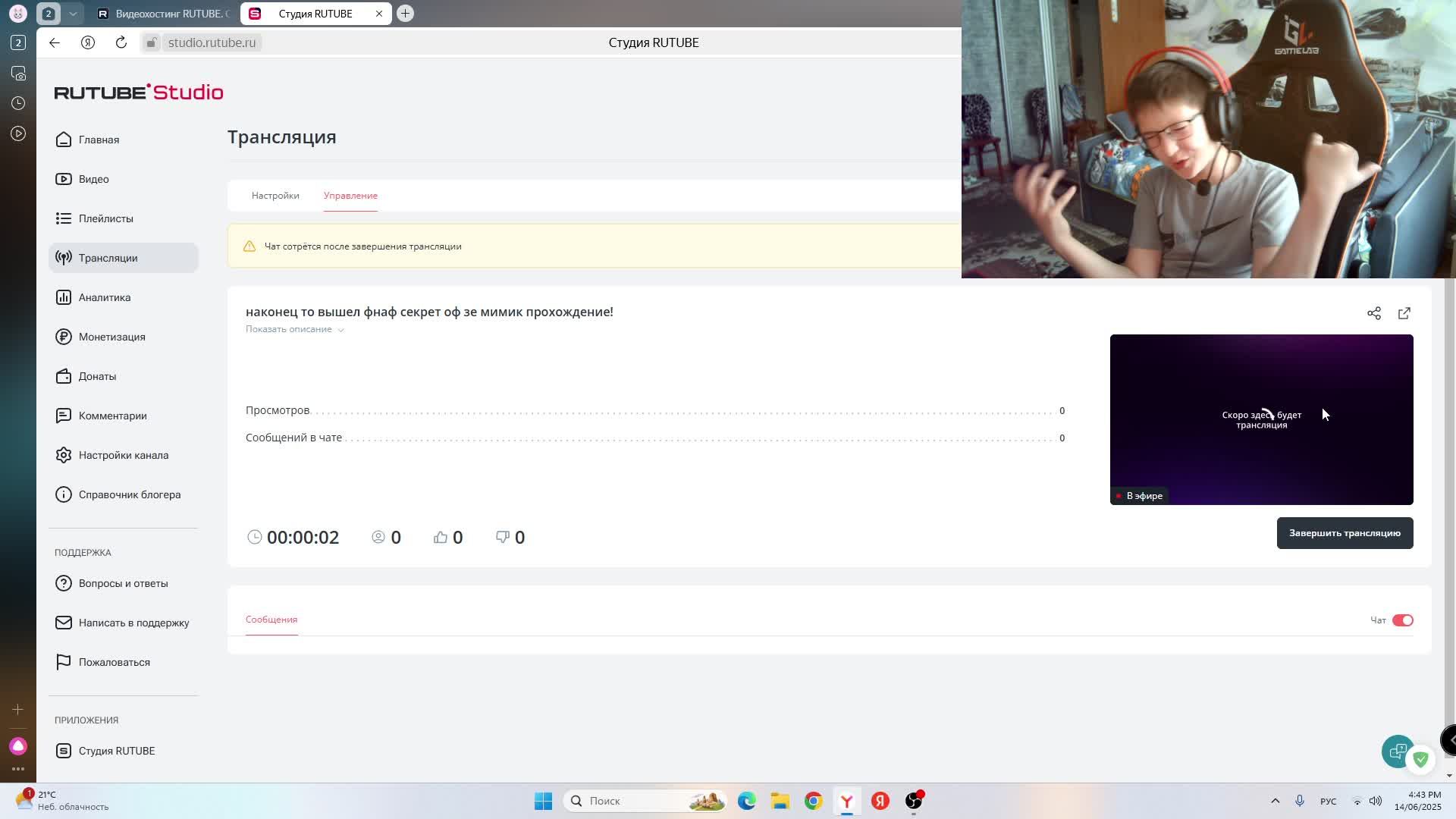Toggle the Чат switch
Screen dimensions: 1456x819
[1402, 620]
